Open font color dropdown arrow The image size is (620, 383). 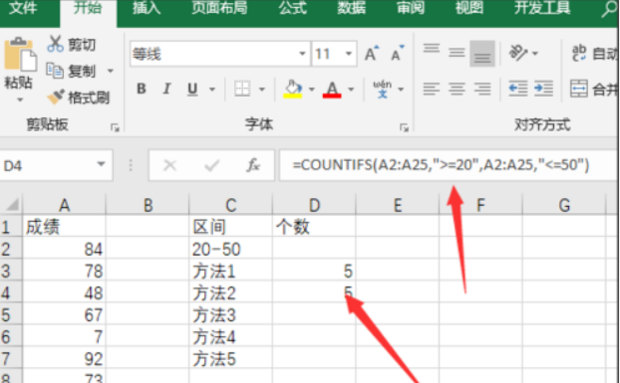pyautogui.click(x=351, y=89)
